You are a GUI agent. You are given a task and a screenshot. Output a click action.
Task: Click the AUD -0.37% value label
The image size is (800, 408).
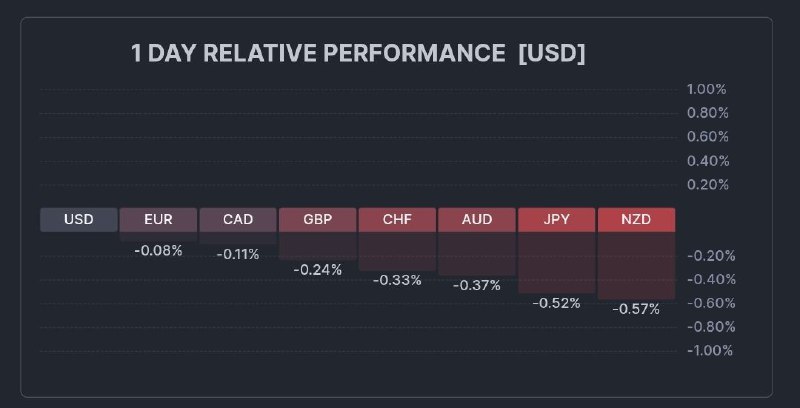[x=476, y=285]
